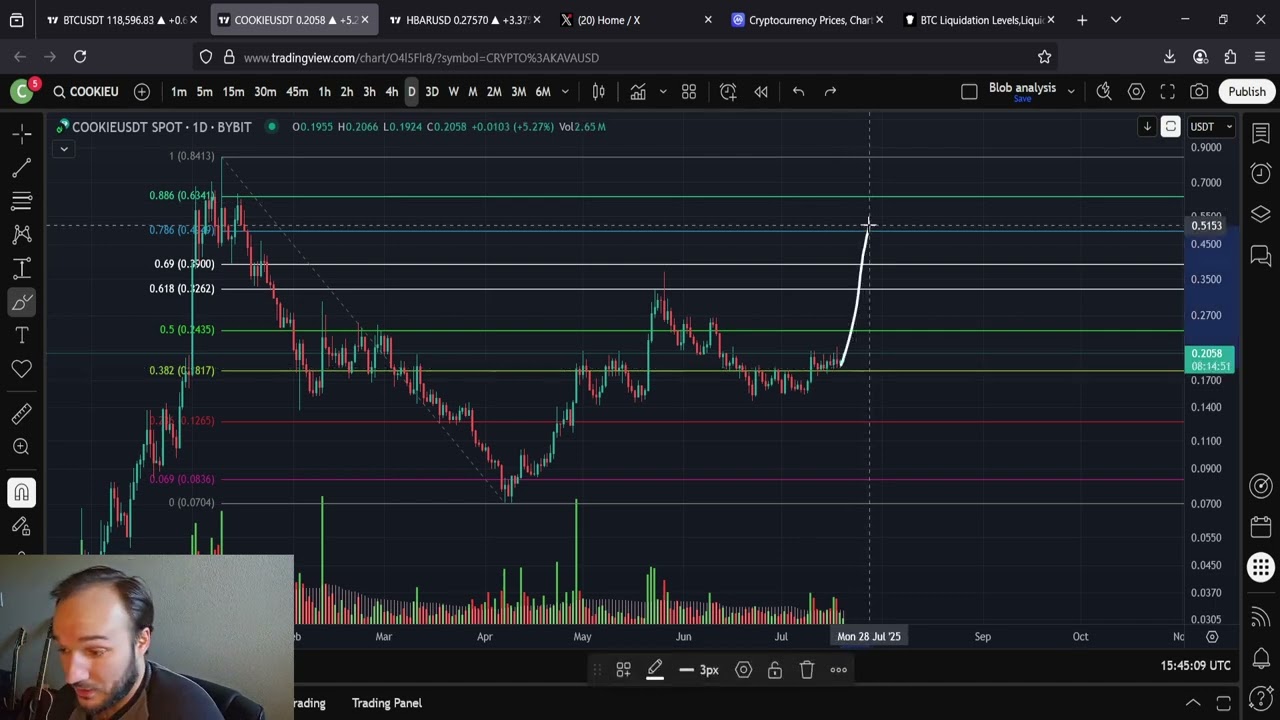
Task: Start bar replay mode
Action: click(761, 92)
